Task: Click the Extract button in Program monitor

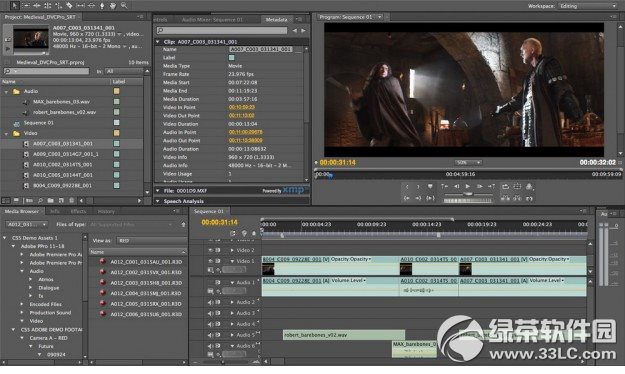Action: (517, 198)
